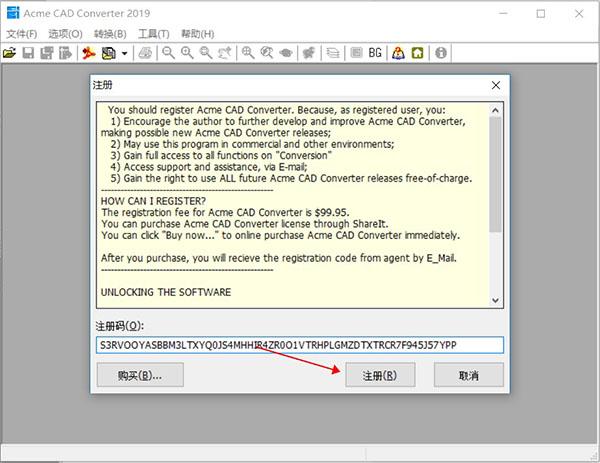The height and width of the screenshot is (463, 600).
Task: Click the 3D orbit view icon
Action: pos(286,53)
